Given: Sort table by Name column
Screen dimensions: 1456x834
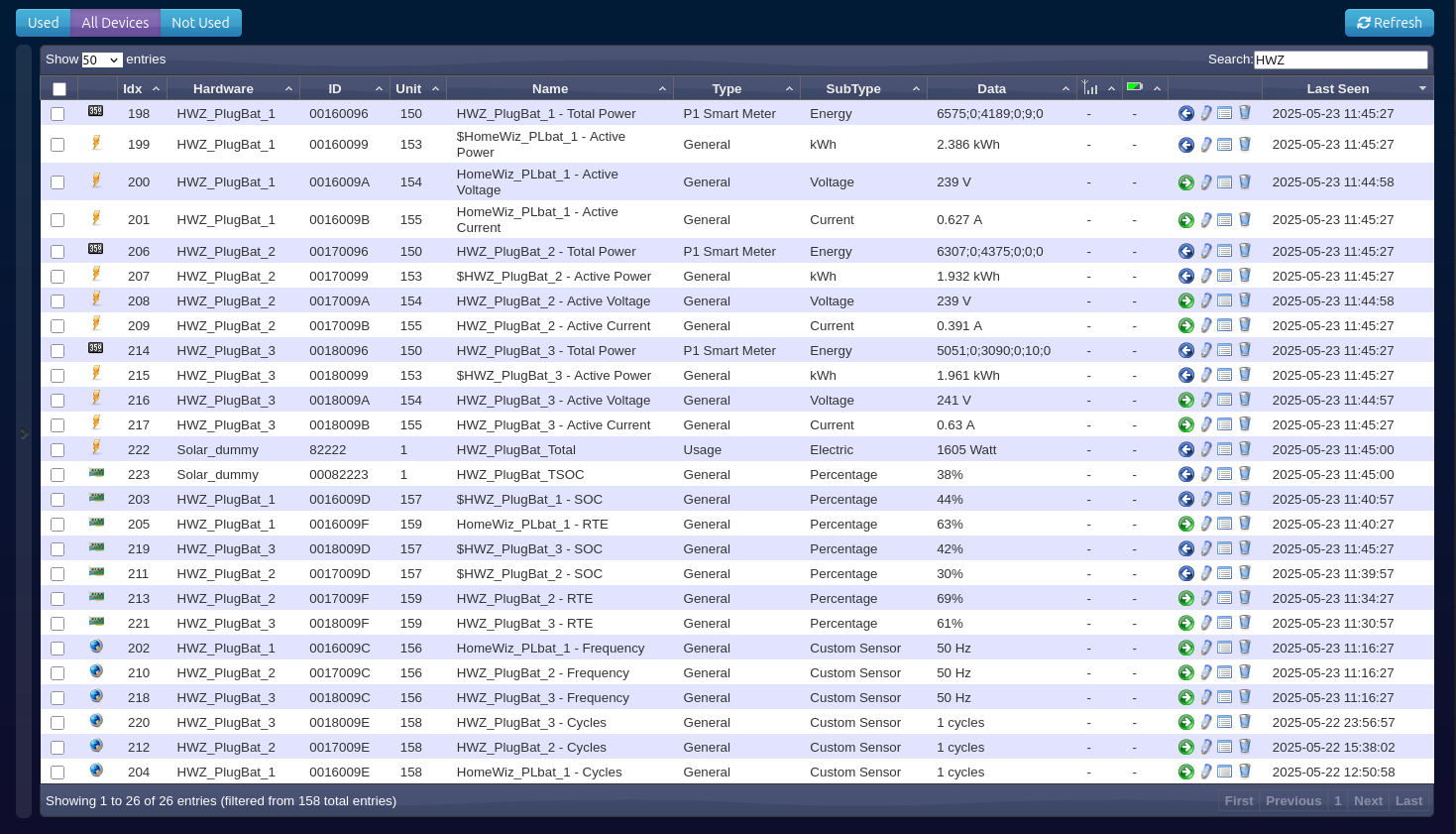Looking at the screenshot, I should (560, 88).
